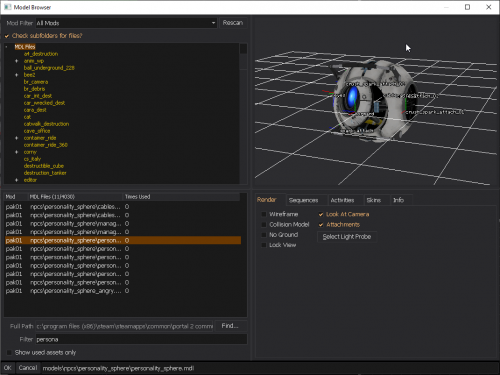Open the Mod Filter dropdown
The height and width of the screenshot is (375, 500).
pyautogui.click(x=126, y=23)
